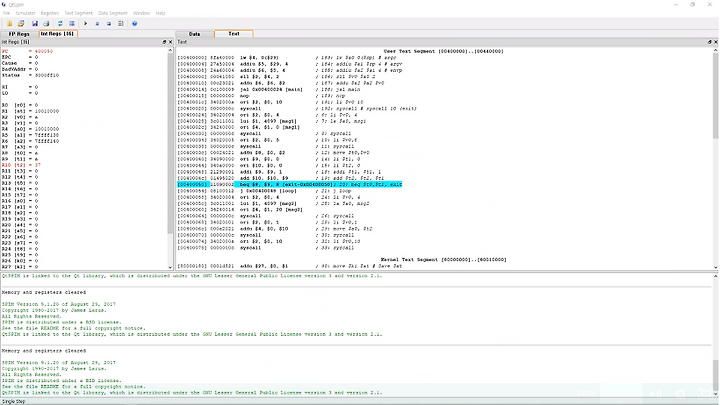Click the Single Step toolbar icon
Viewport: 720px width, 405px height.
(120, 23)
